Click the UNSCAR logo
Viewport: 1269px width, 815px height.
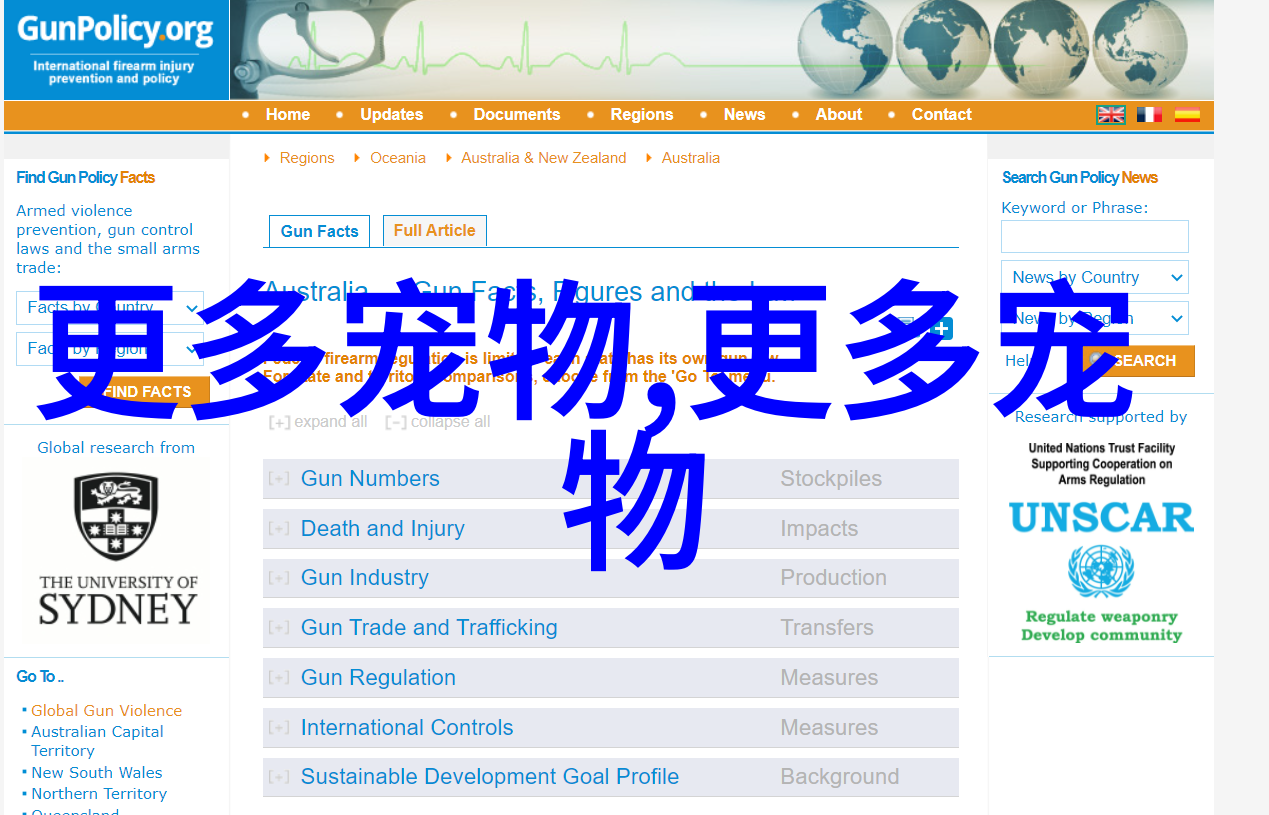[1101, 517]
